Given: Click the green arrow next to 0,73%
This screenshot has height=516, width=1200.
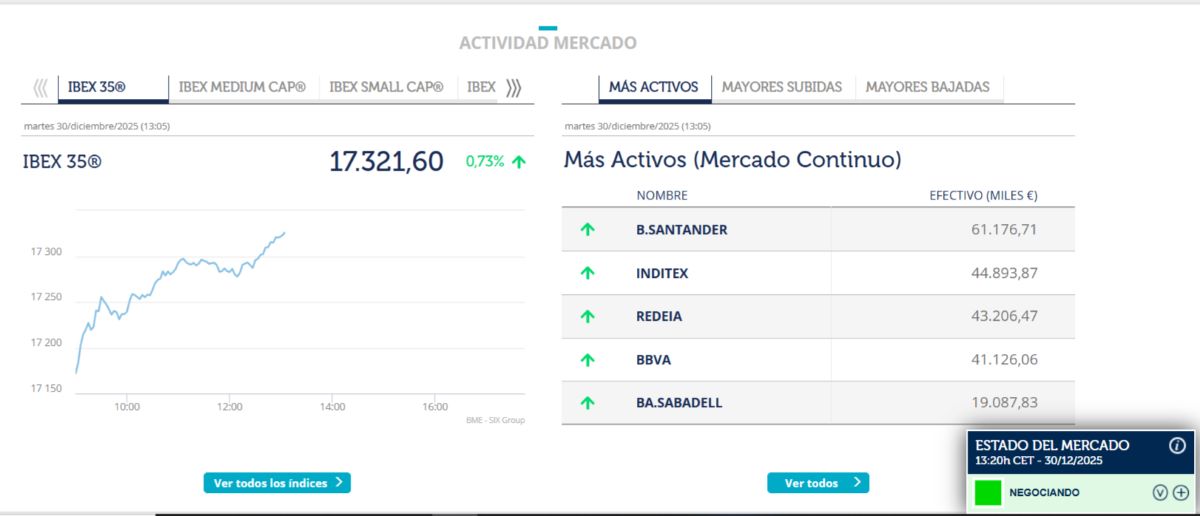Looking at the screenshot, I should pyautogui.click(x=518, y=161).
